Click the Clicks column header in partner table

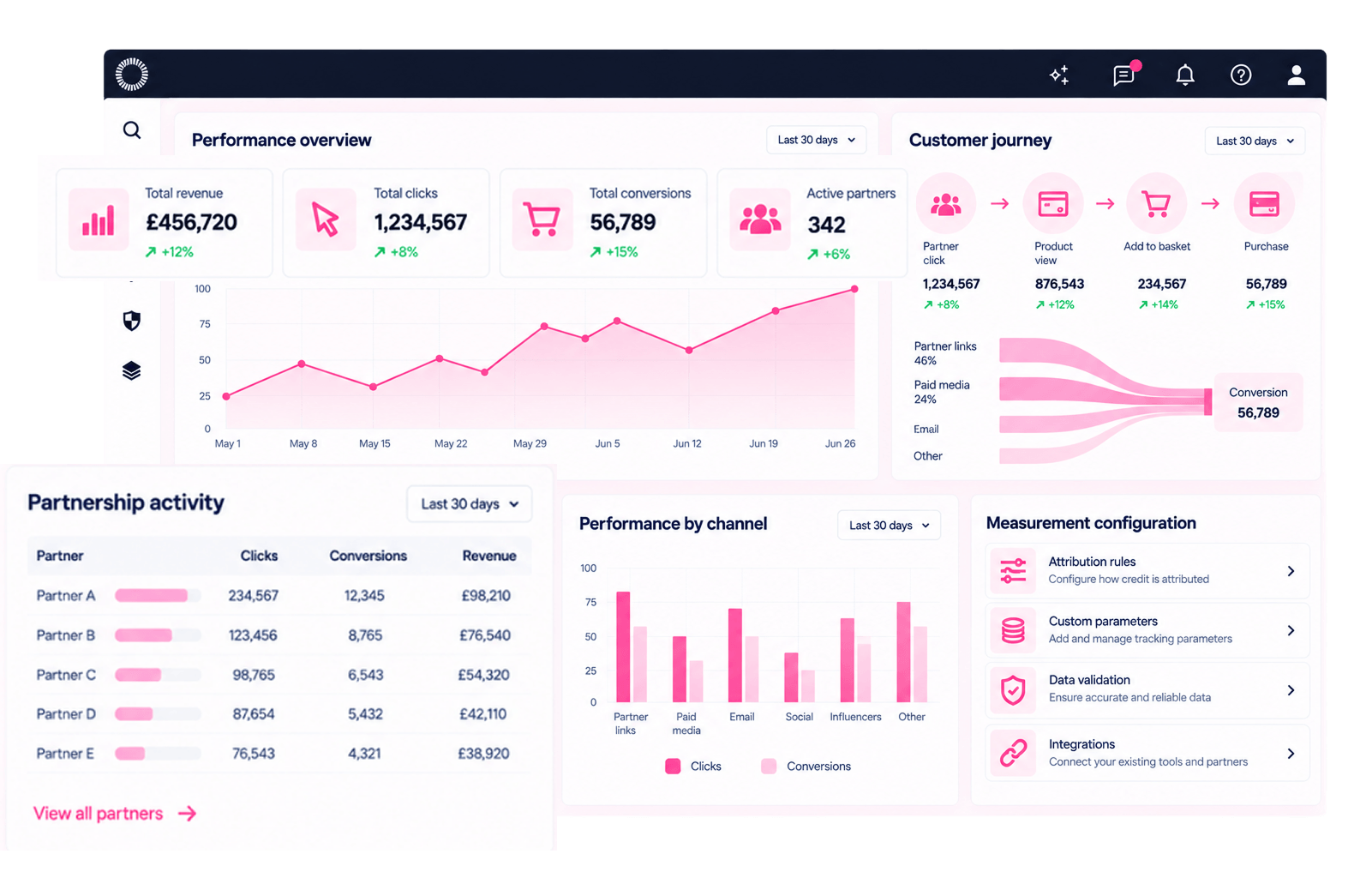pyautogui.click(x=259, y=556)
